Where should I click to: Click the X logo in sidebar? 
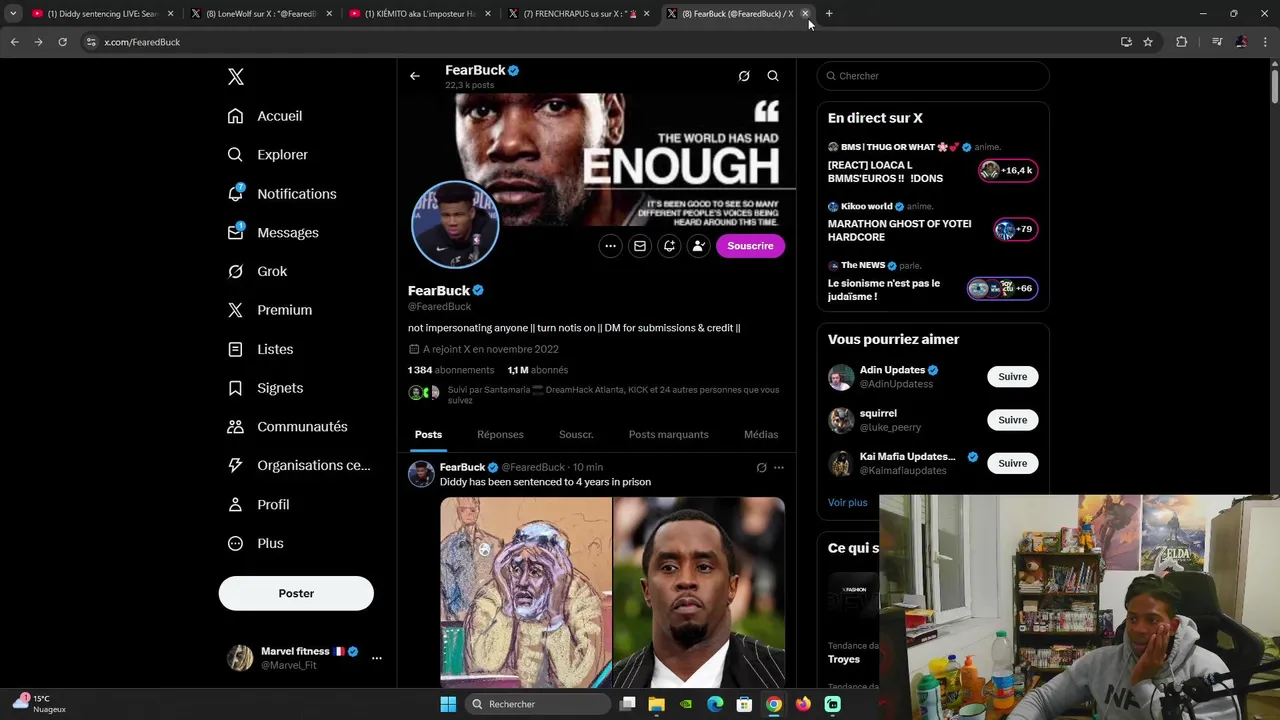236,77
